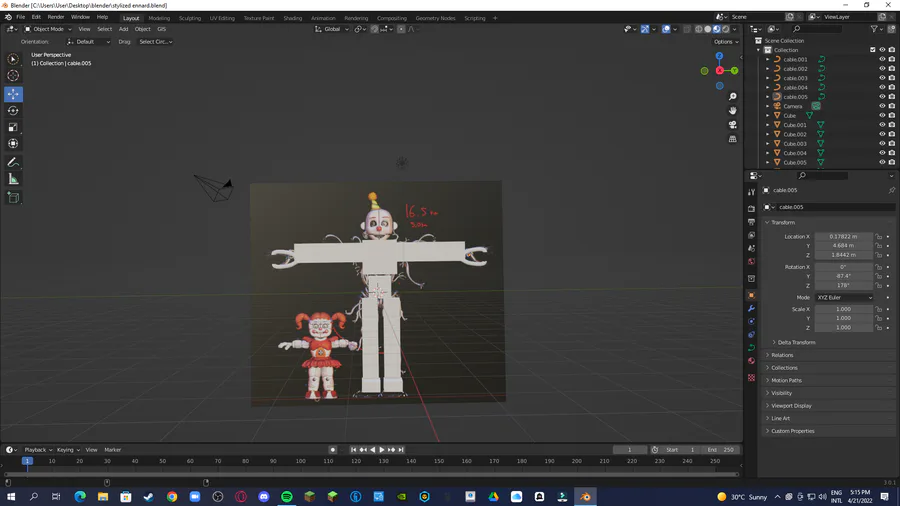
Task: Disable cable.005 in renders camera icon
Action: click(892, 97)
